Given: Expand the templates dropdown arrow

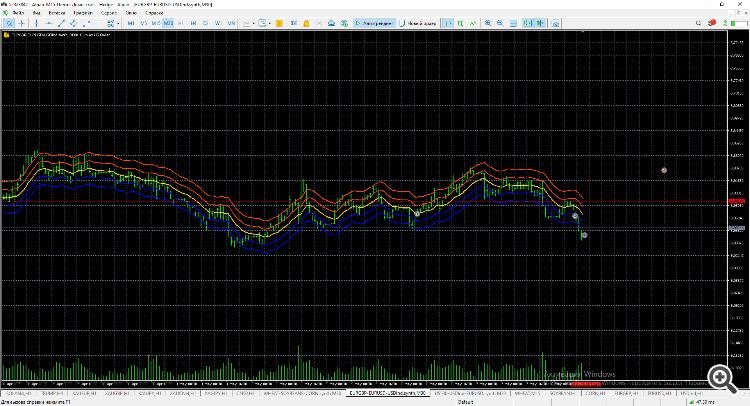Looking at the screenshot, I should tap(270, 23).
